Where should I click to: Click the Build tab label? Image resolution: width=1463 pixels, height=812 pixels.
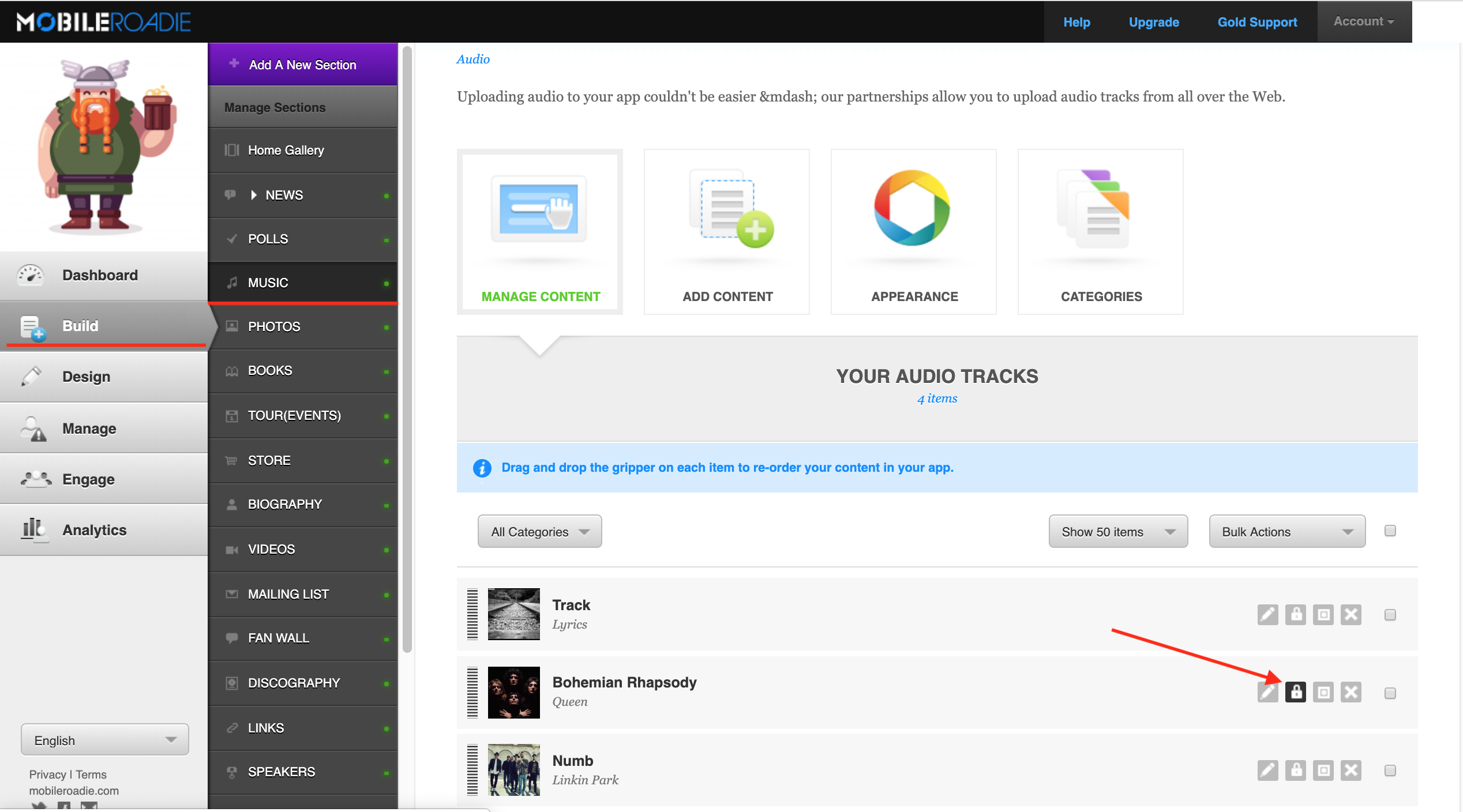(x=80, y=326)
